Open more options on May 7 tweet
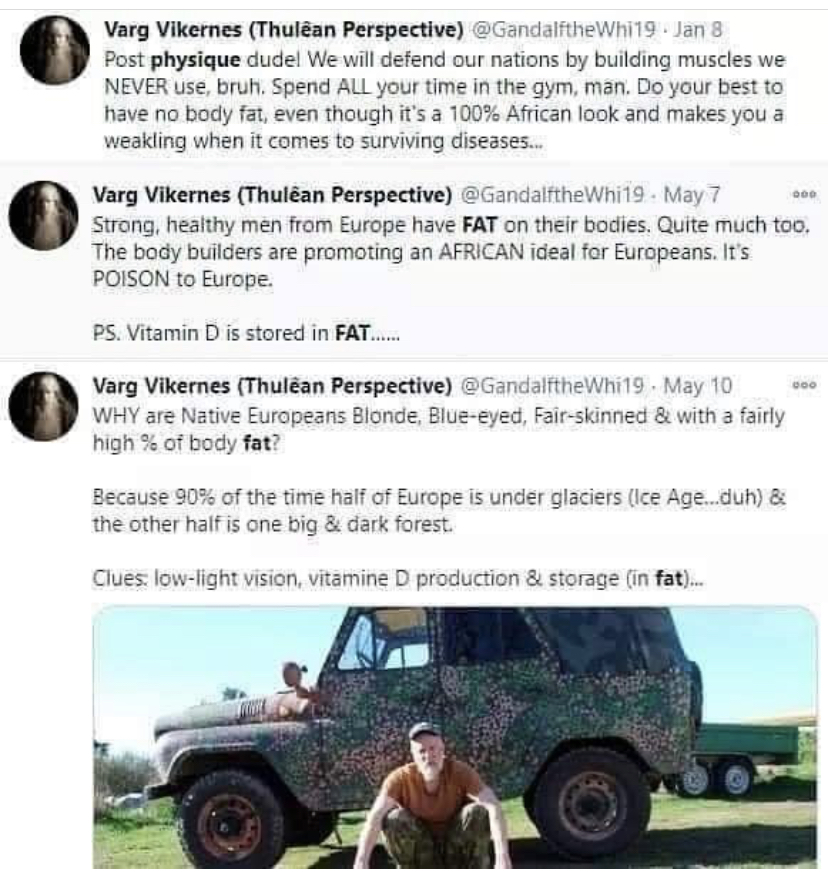The height and width of the screenshot is (873, 828). coord(805,195)
